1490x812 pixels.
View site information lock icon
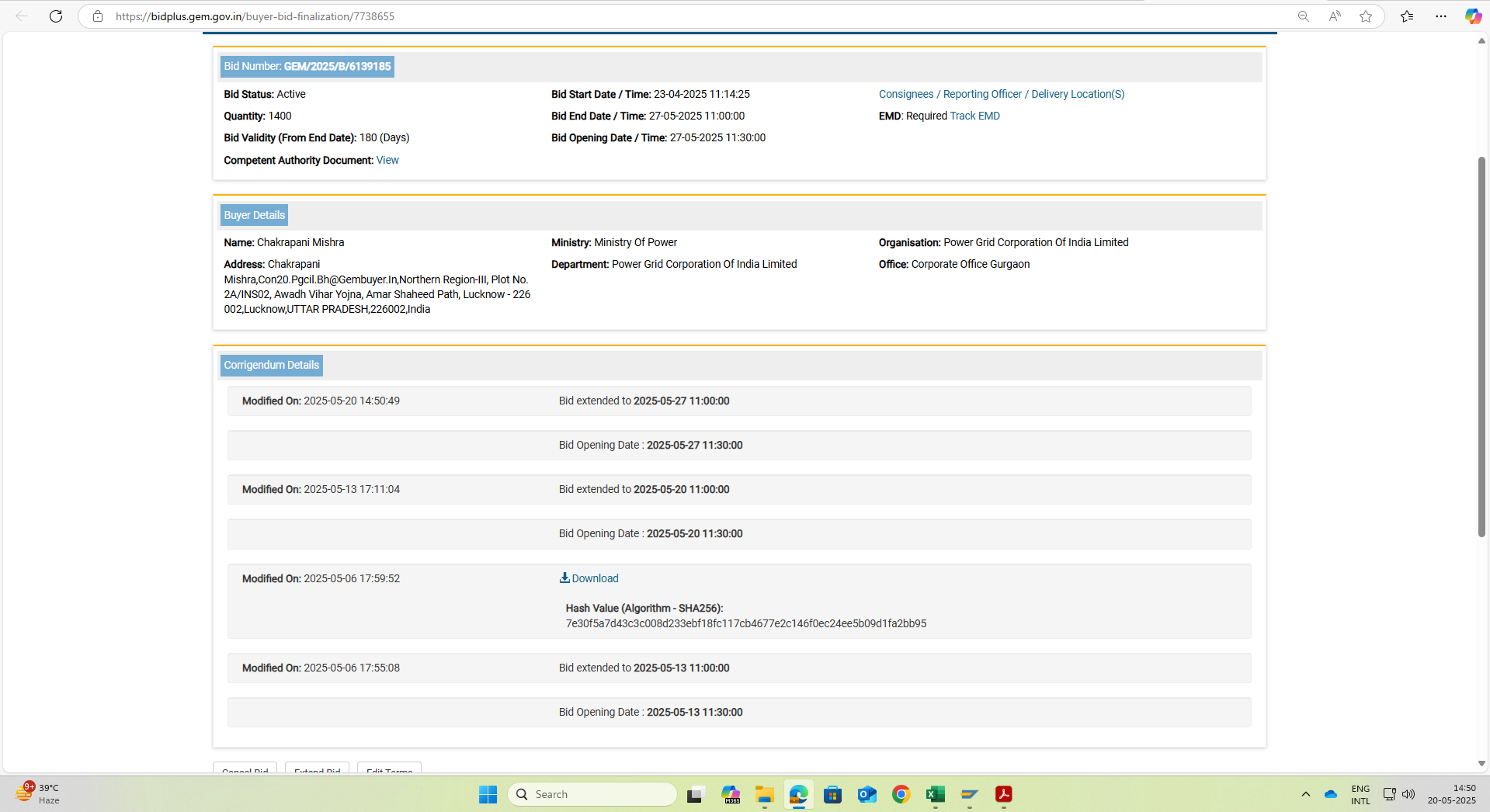[x=98, y=16]
